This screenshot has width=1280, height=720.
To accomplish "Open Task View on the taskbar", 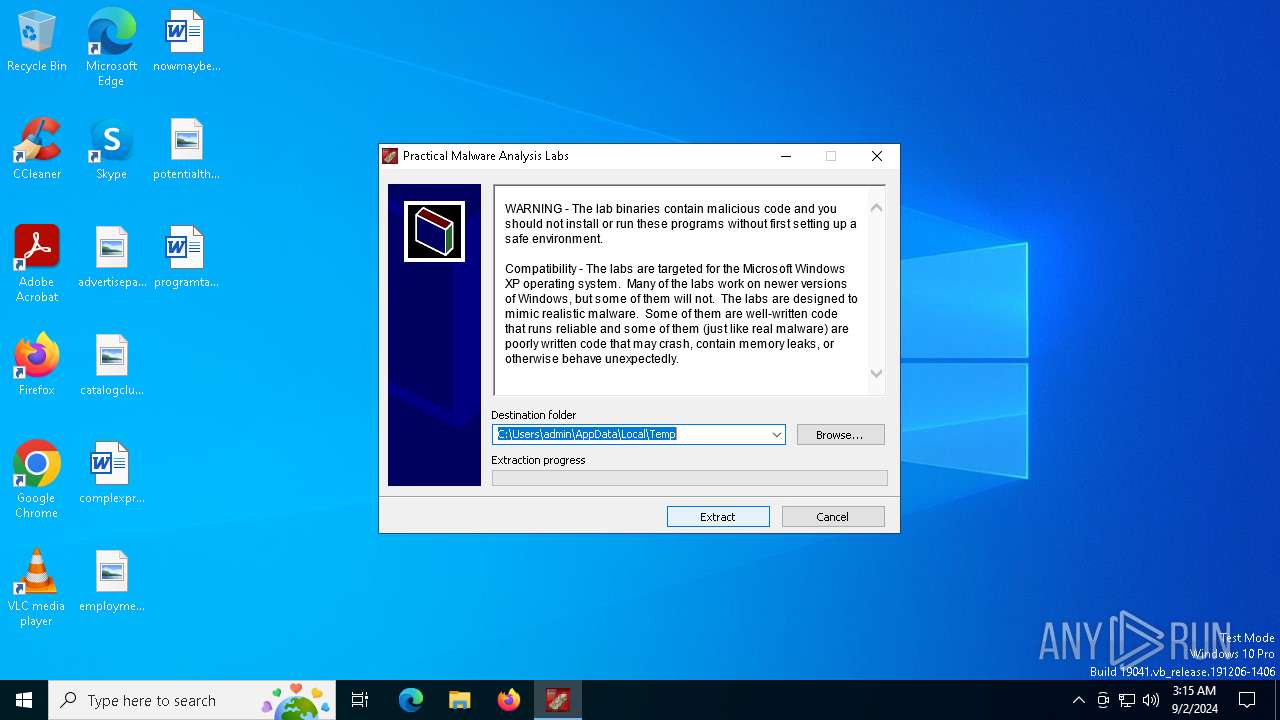I will pos(360,700).
